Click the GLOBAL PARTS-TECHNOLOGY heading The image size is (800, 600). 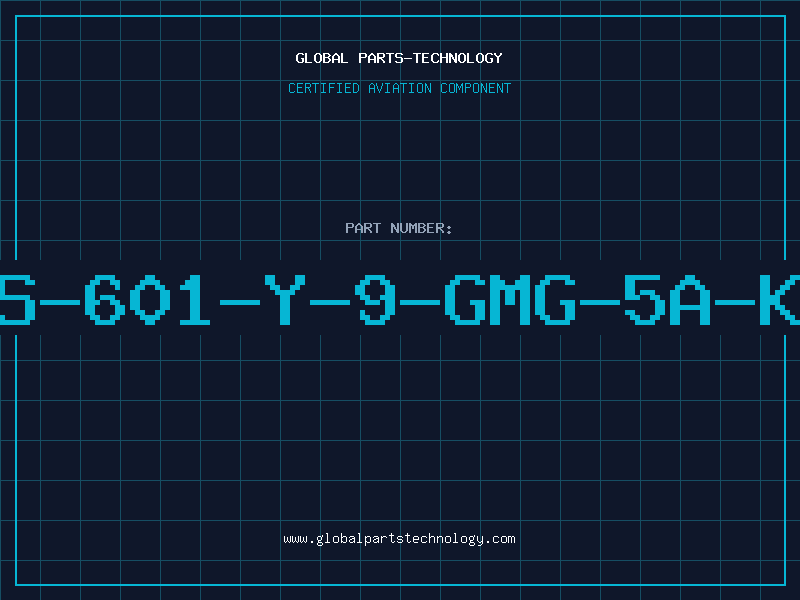point(399,58)
